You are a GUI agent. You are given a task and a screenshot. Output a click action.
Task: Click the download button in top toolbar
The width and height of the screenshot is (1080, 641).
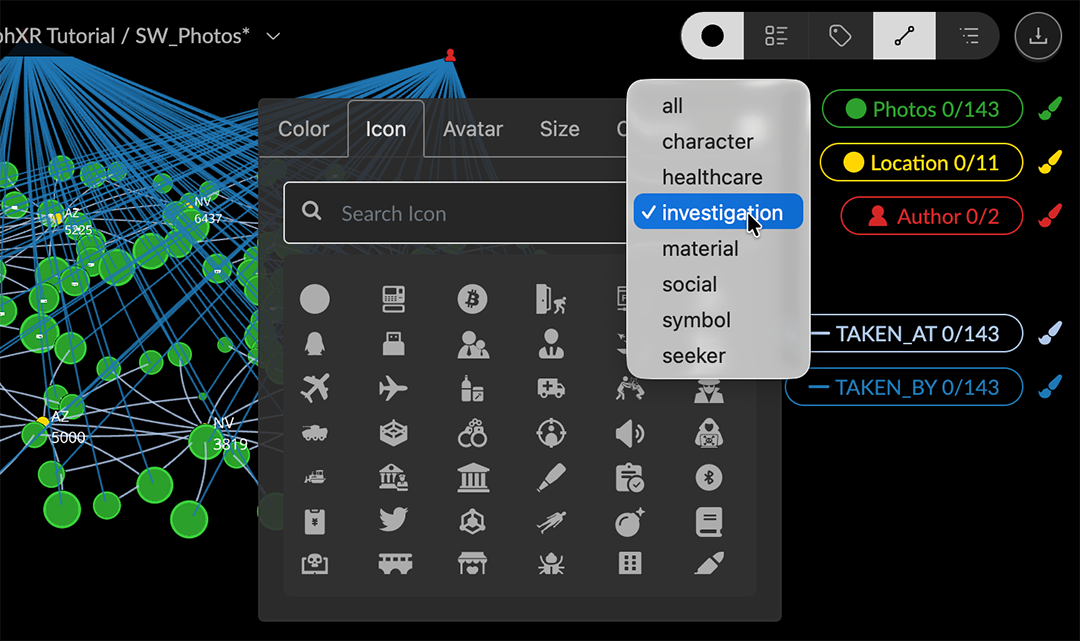coord(1038,36)
